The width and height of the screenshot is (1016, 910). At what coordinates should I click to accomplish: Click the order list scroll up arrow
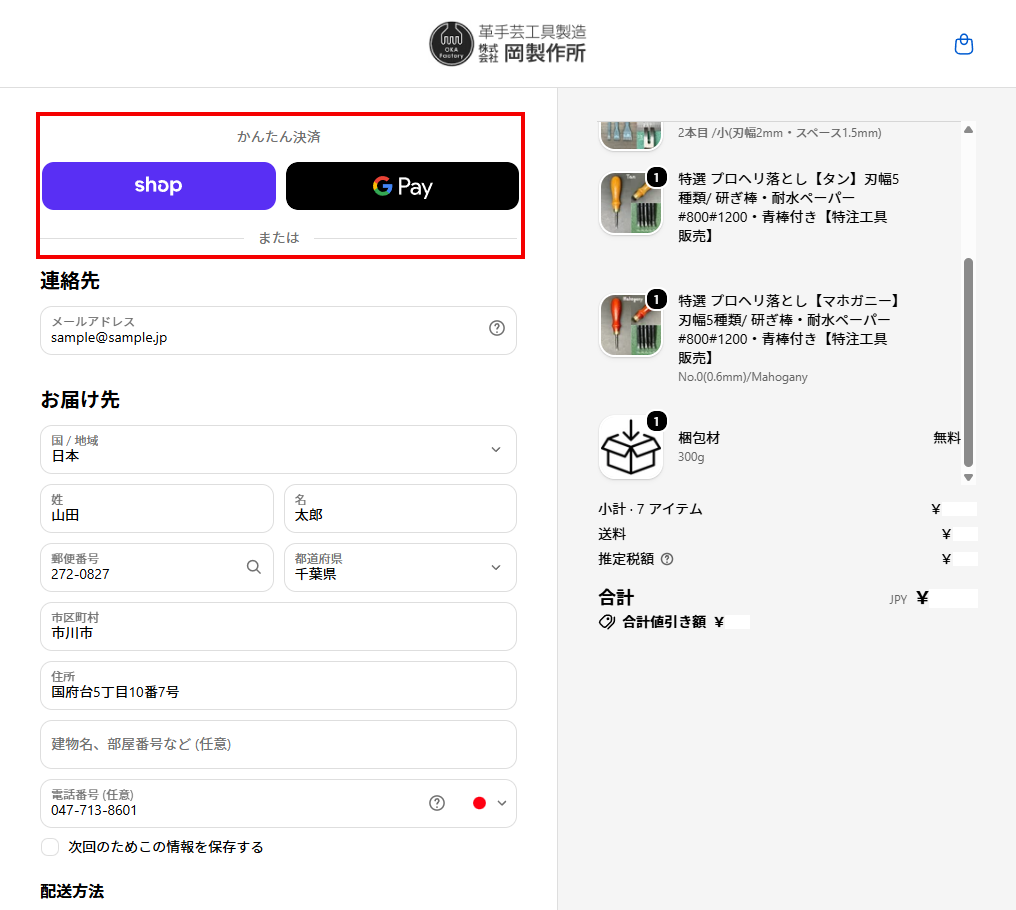969,130
